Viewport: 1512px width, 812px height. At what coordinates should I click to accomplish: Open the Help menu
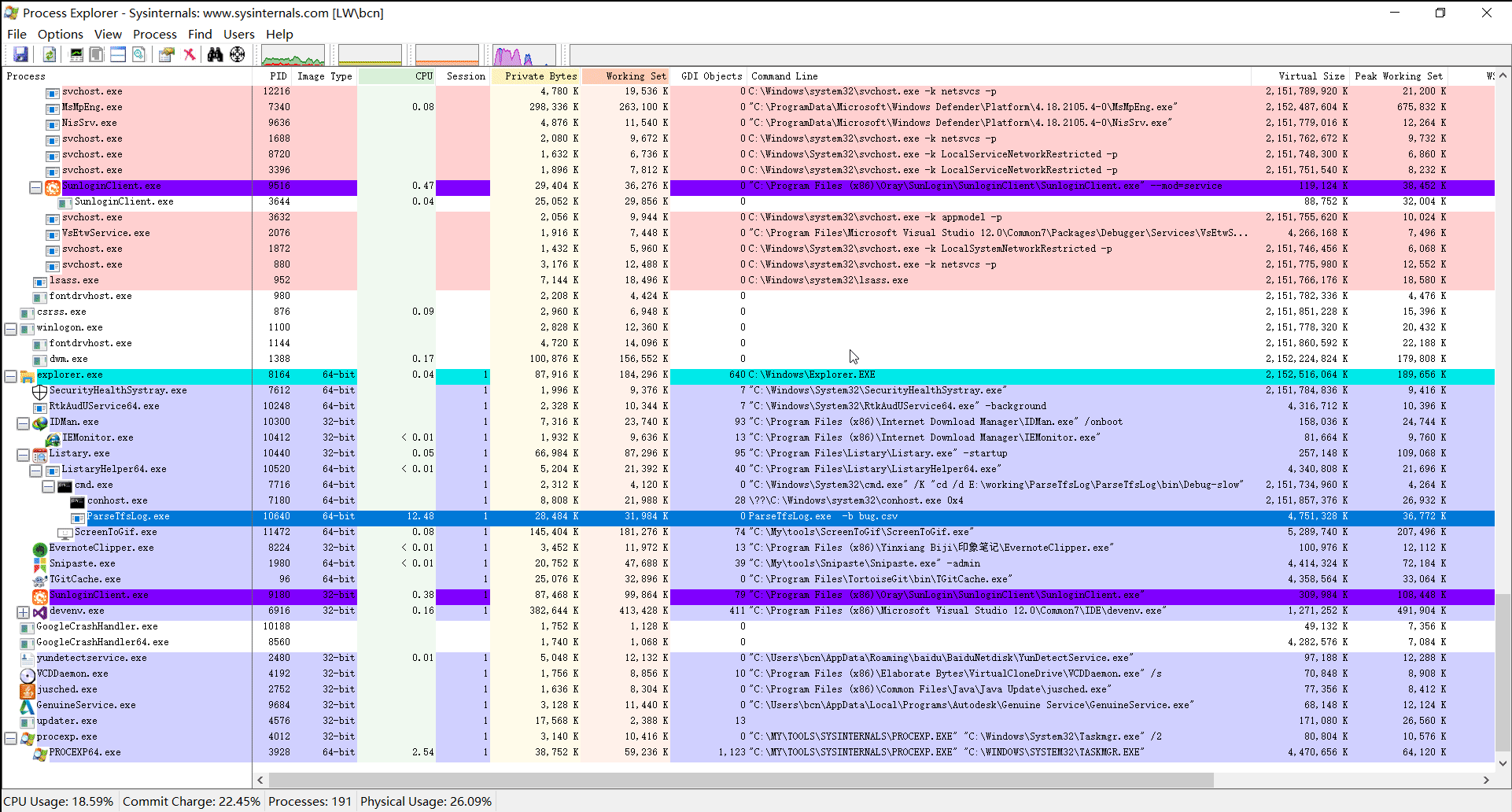(279, 34)
